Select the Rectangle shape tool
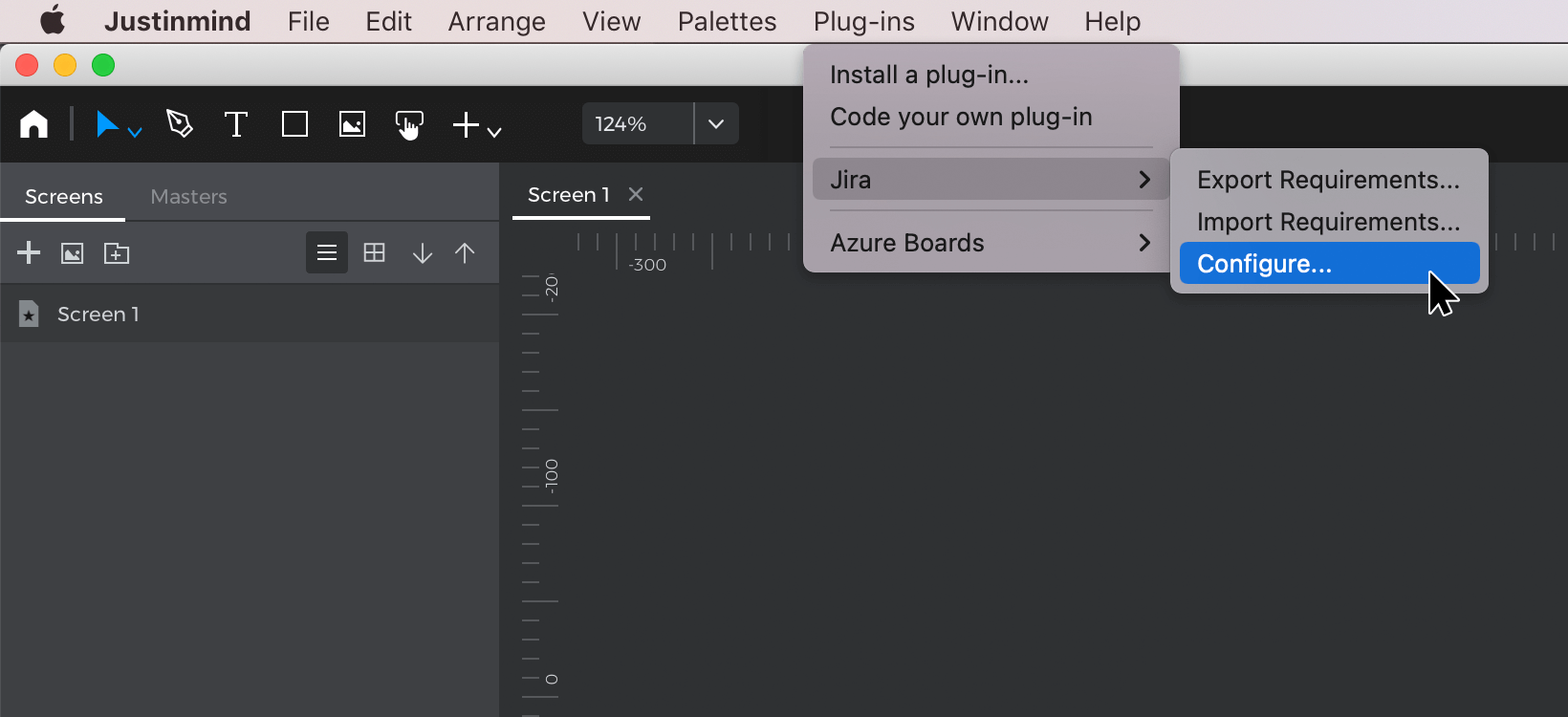 [294, 124]
